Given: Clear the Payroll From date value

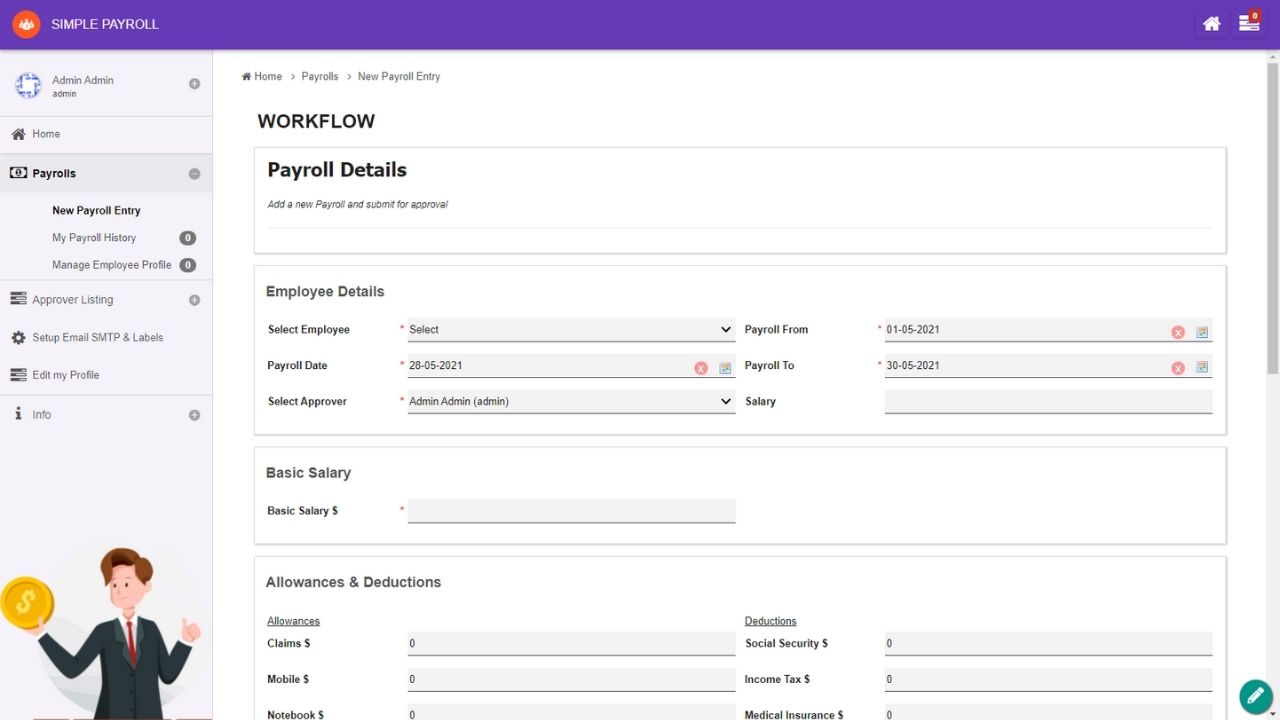Looking at the screenshot, I should coord(1178,332).
